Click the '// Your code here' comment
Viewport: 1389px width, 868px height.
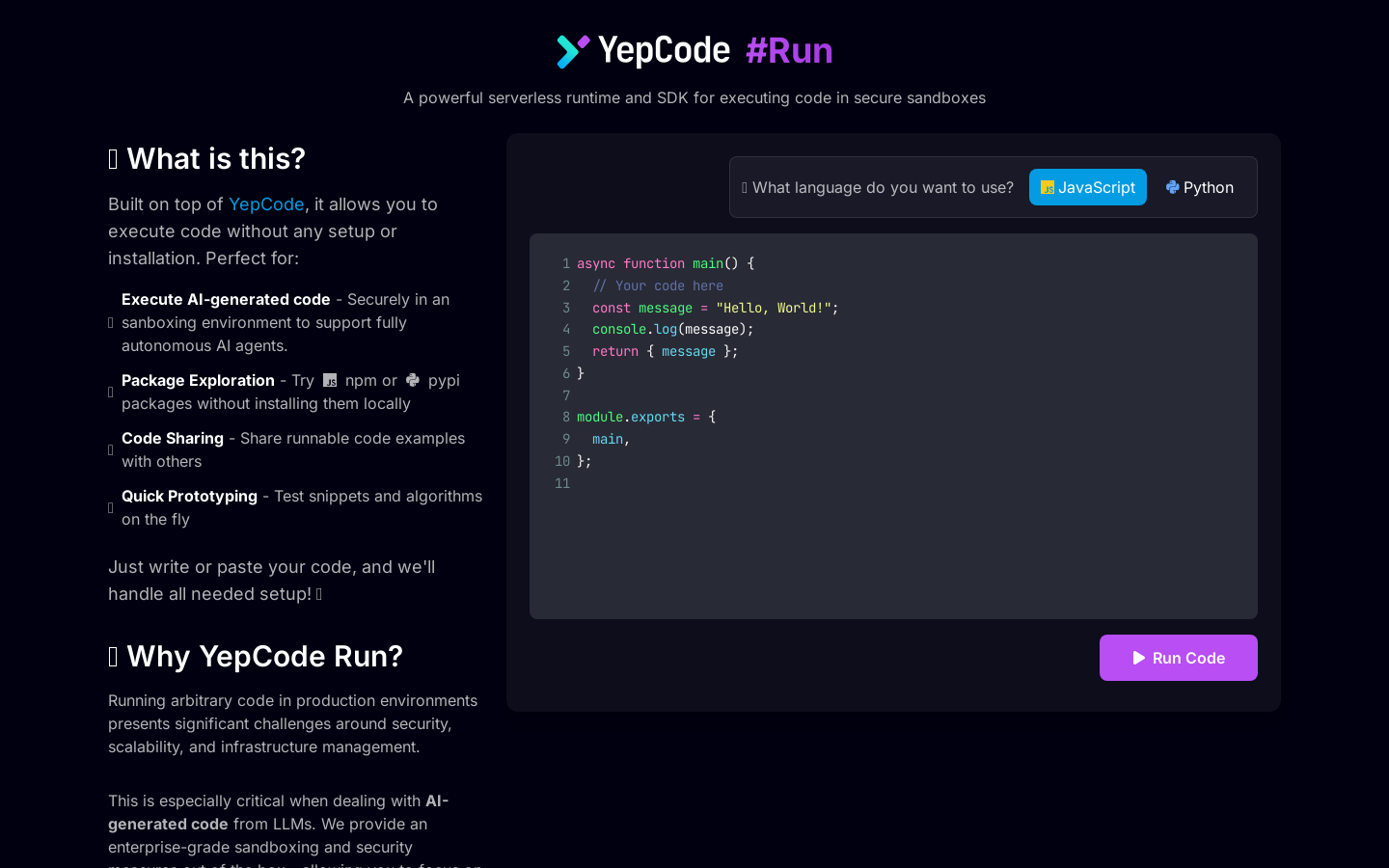coord(658,285)
